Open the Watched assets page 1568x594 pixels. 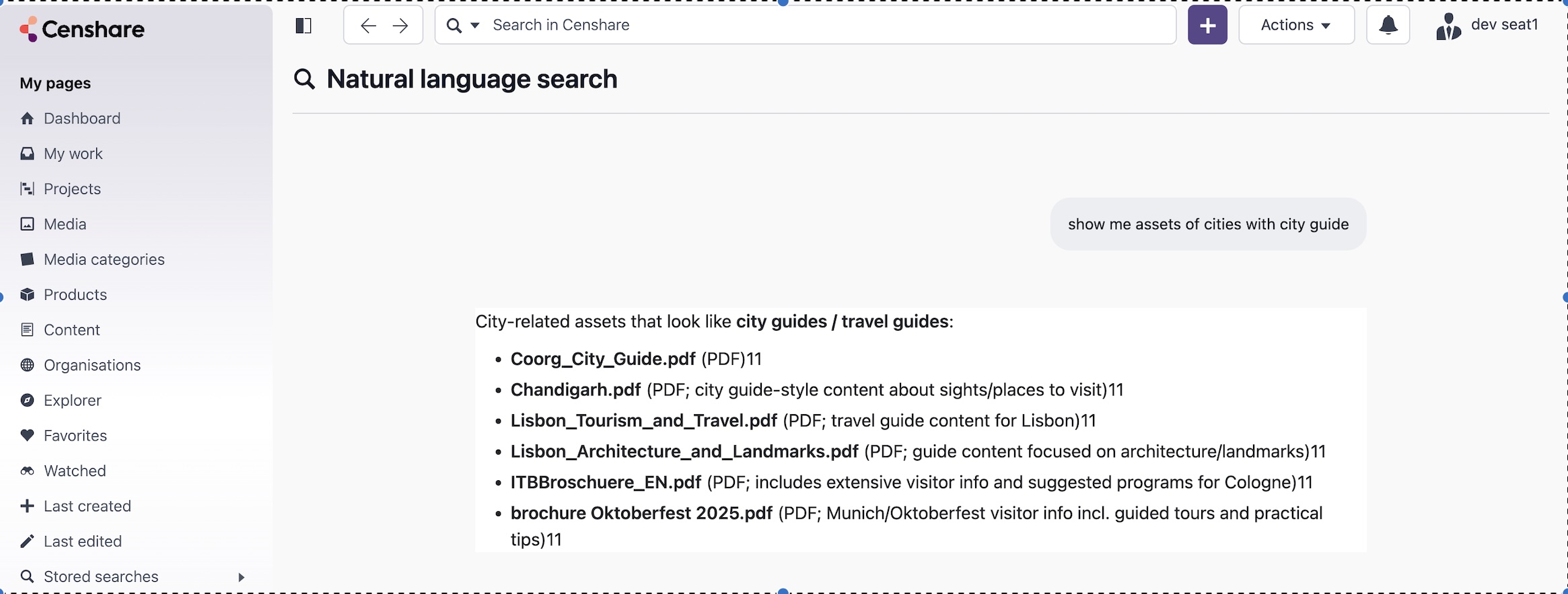(75, 471)
